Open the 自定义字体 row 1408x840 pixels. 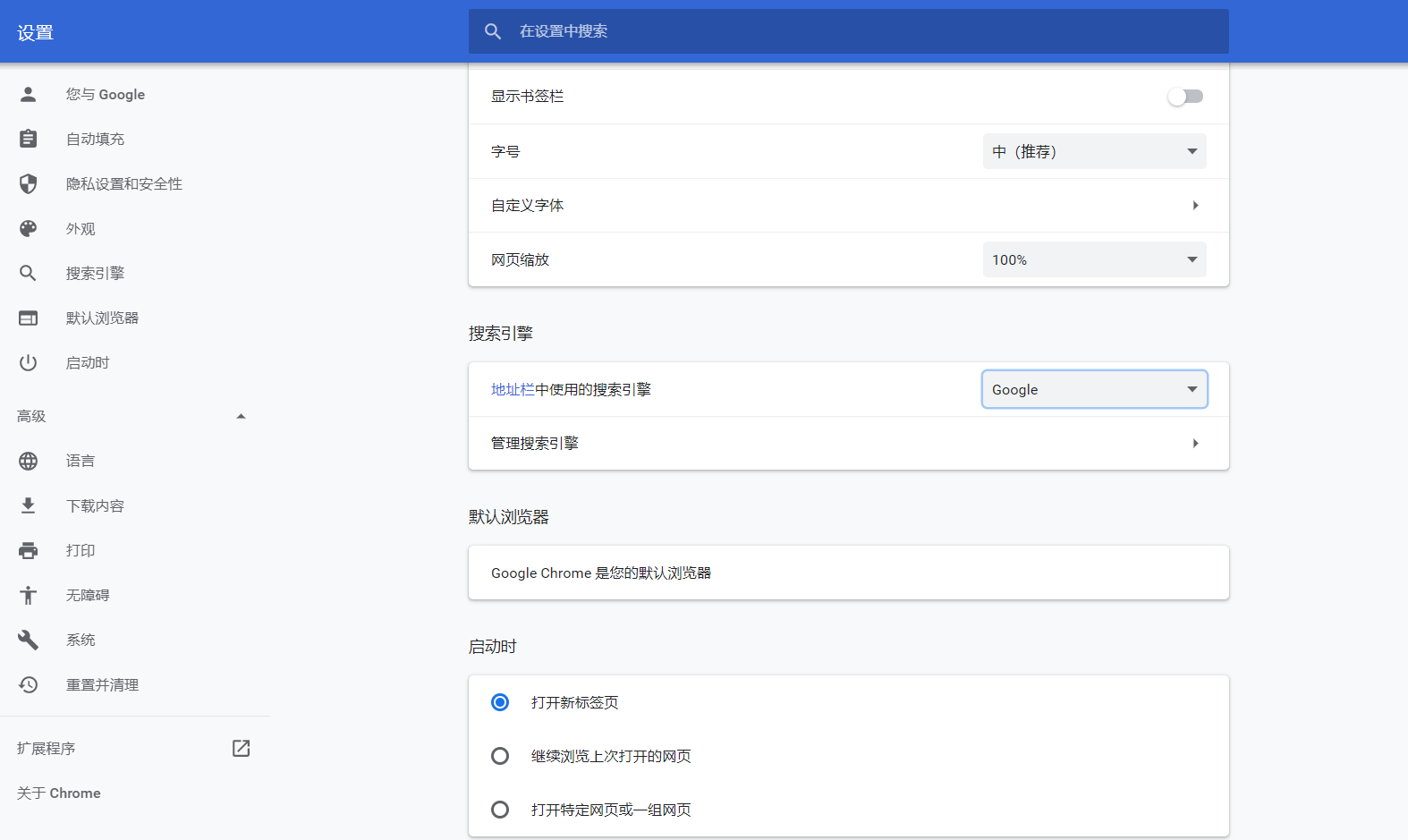pyautogui.click(x=849, y=206)
